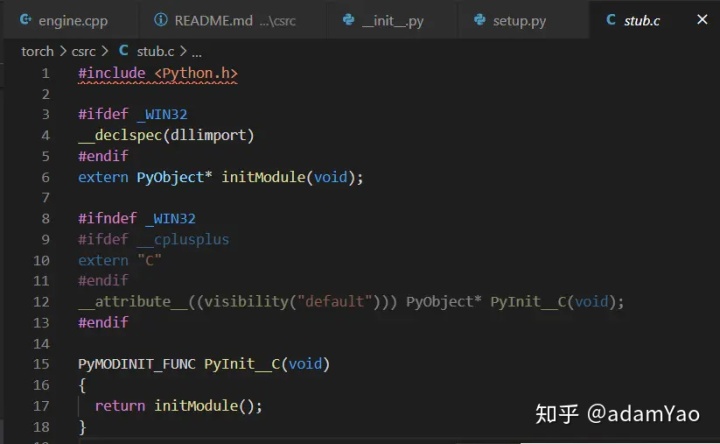Expand the breadcrumb ellipsis symbols

tap(197, 52)
